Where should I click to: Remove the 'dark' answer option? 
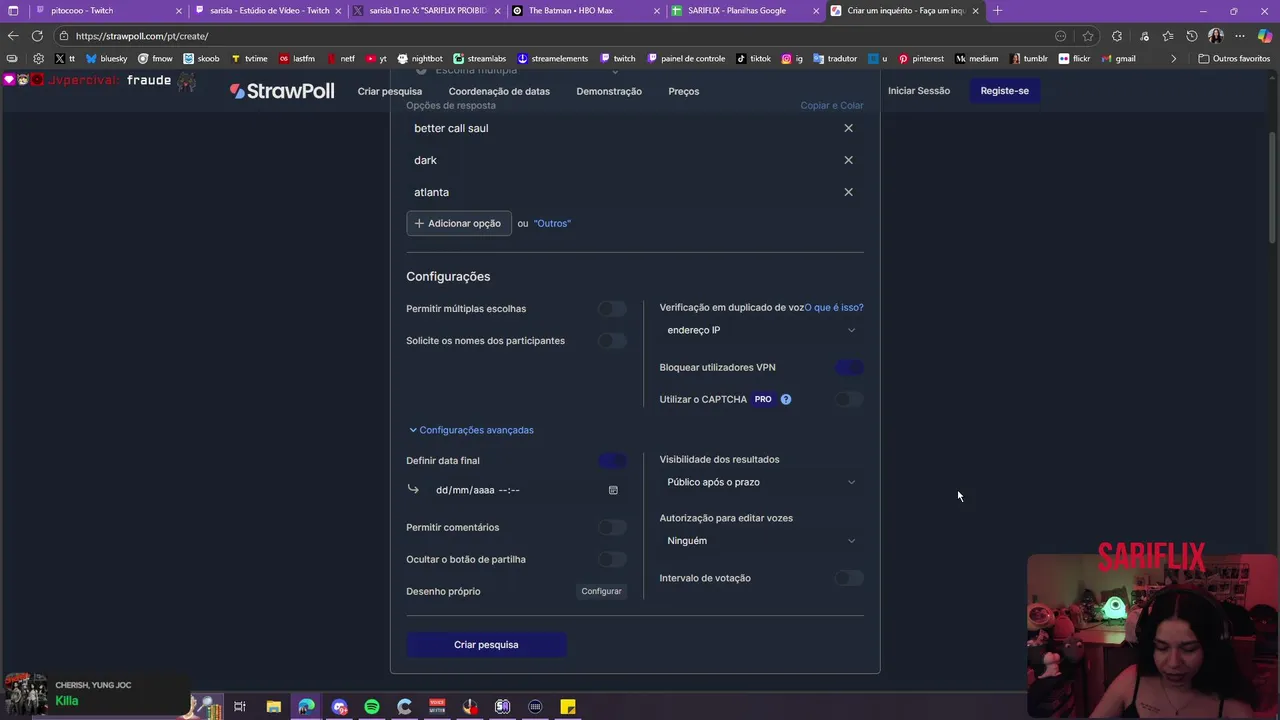tap(848, 160)
